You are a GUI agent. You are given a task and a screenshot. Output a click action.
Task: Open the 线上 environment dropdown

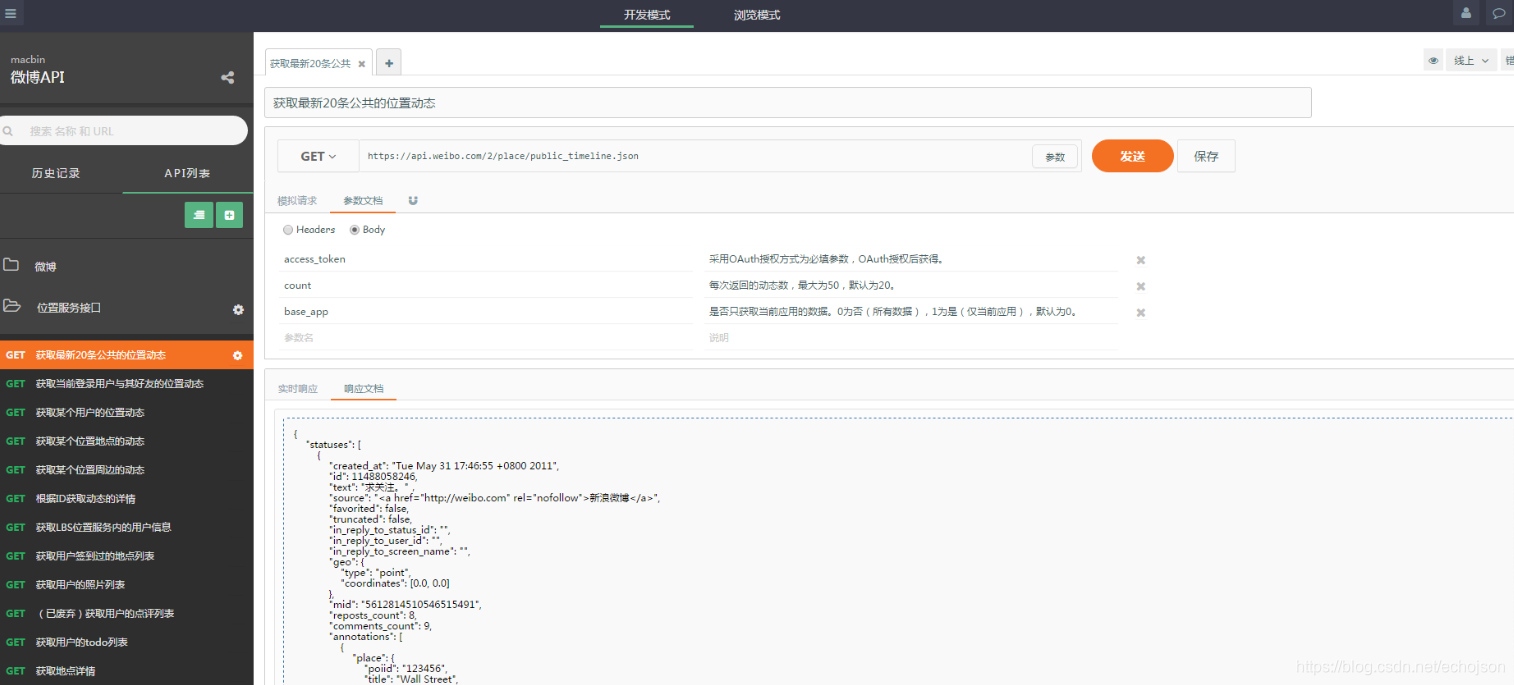pos(1471,61)
